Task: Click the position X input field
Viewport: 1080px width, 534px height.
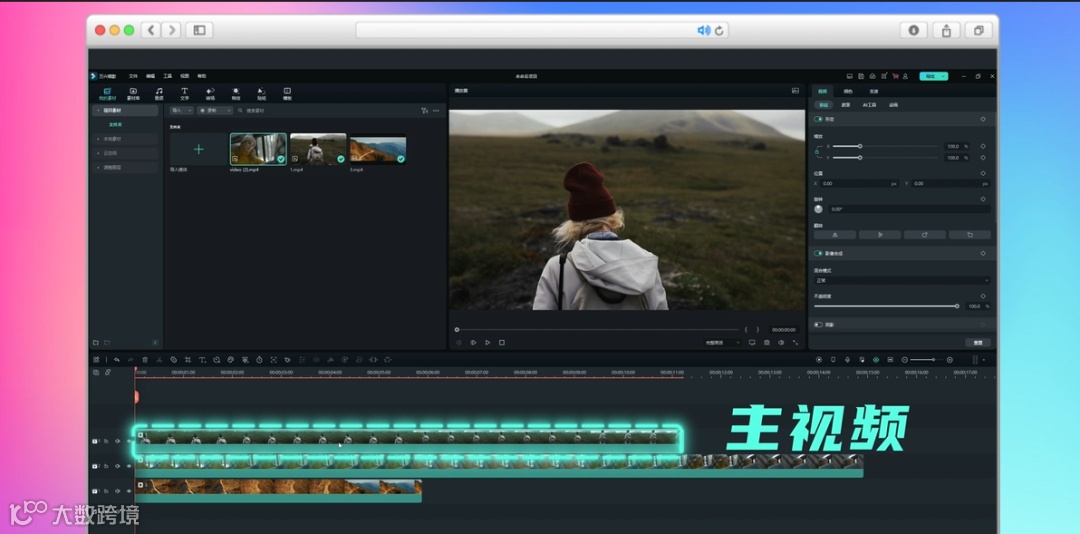Action: 860,184
